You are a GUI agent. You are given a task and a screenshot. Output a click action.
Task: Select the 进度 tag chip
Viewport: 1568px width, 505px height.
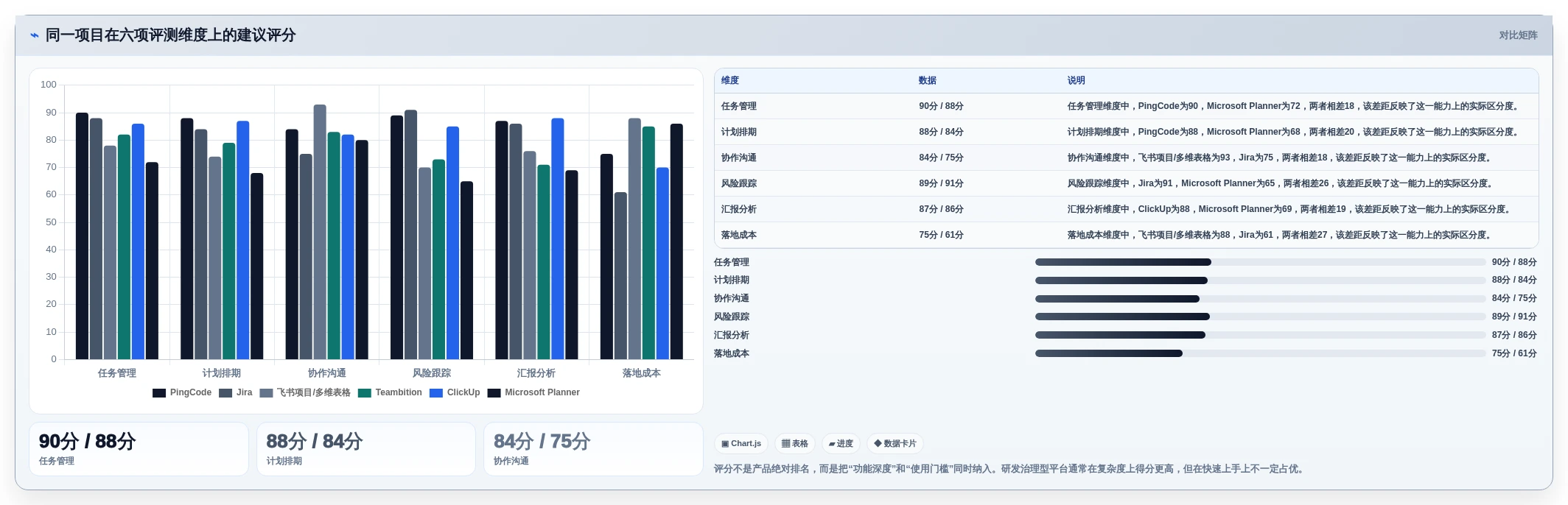841,444
